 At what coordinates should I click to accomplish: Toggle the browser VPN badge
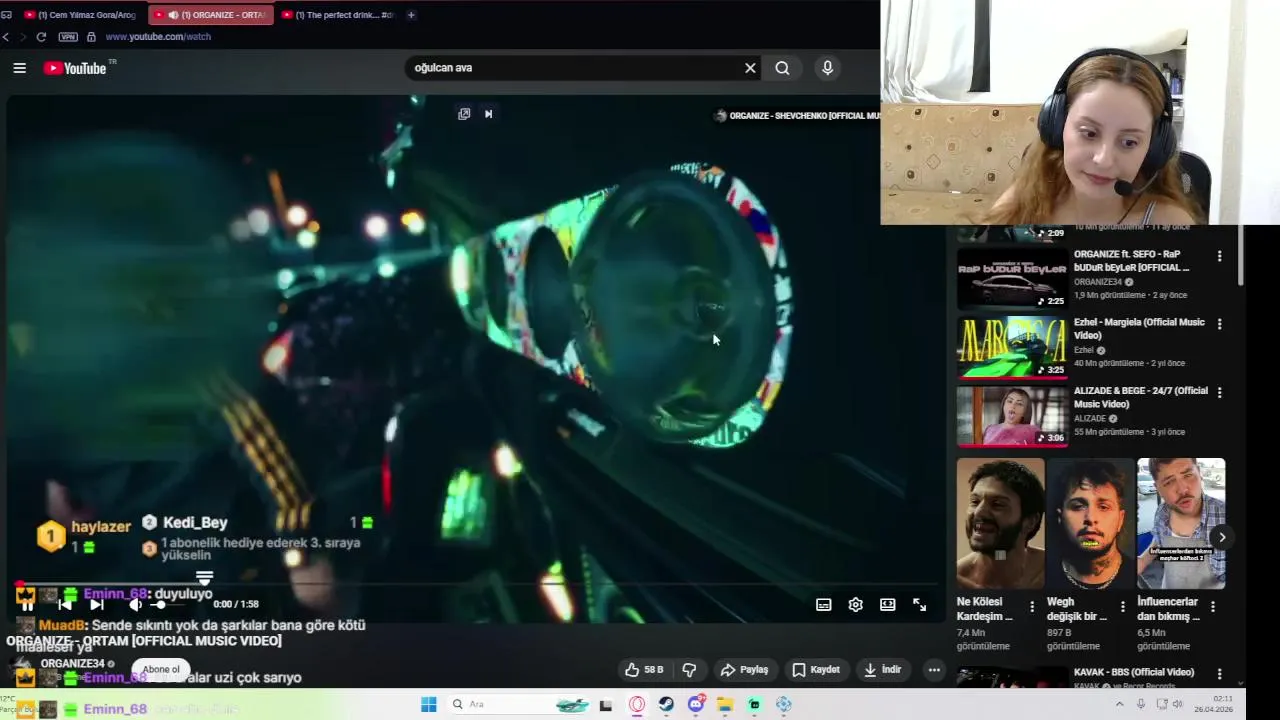(68, 37)
